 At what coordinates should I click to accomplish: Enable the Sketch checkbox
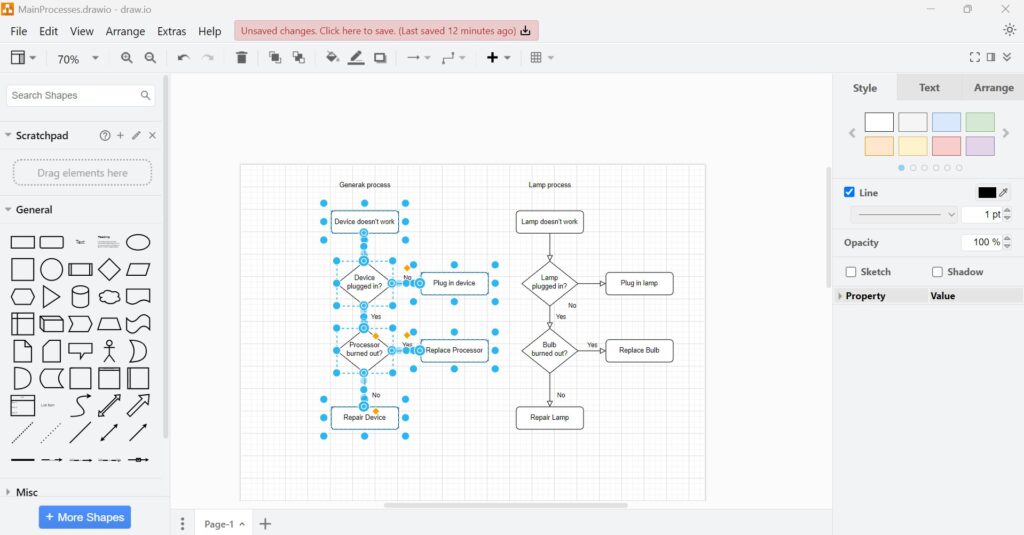(x=851, y=272)
